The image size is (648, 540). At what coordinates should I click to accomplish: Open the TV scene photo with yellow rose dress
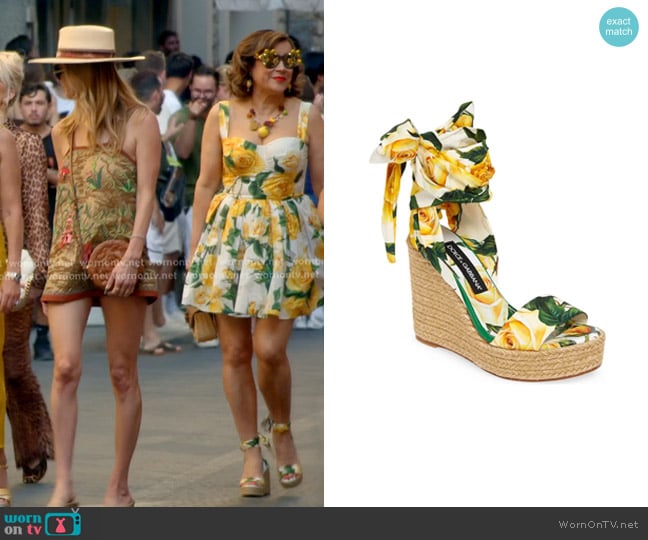pos(162,253)
